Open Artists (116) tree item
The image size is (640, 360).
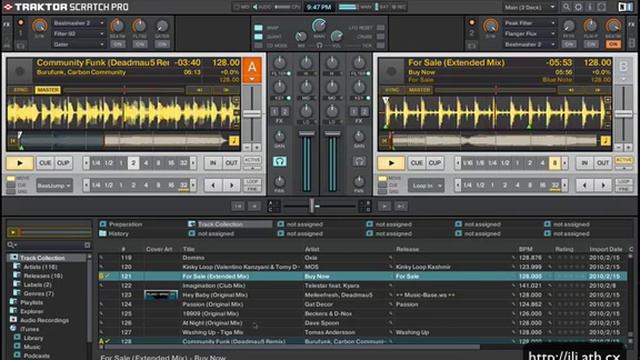click(x=40, y=267)
